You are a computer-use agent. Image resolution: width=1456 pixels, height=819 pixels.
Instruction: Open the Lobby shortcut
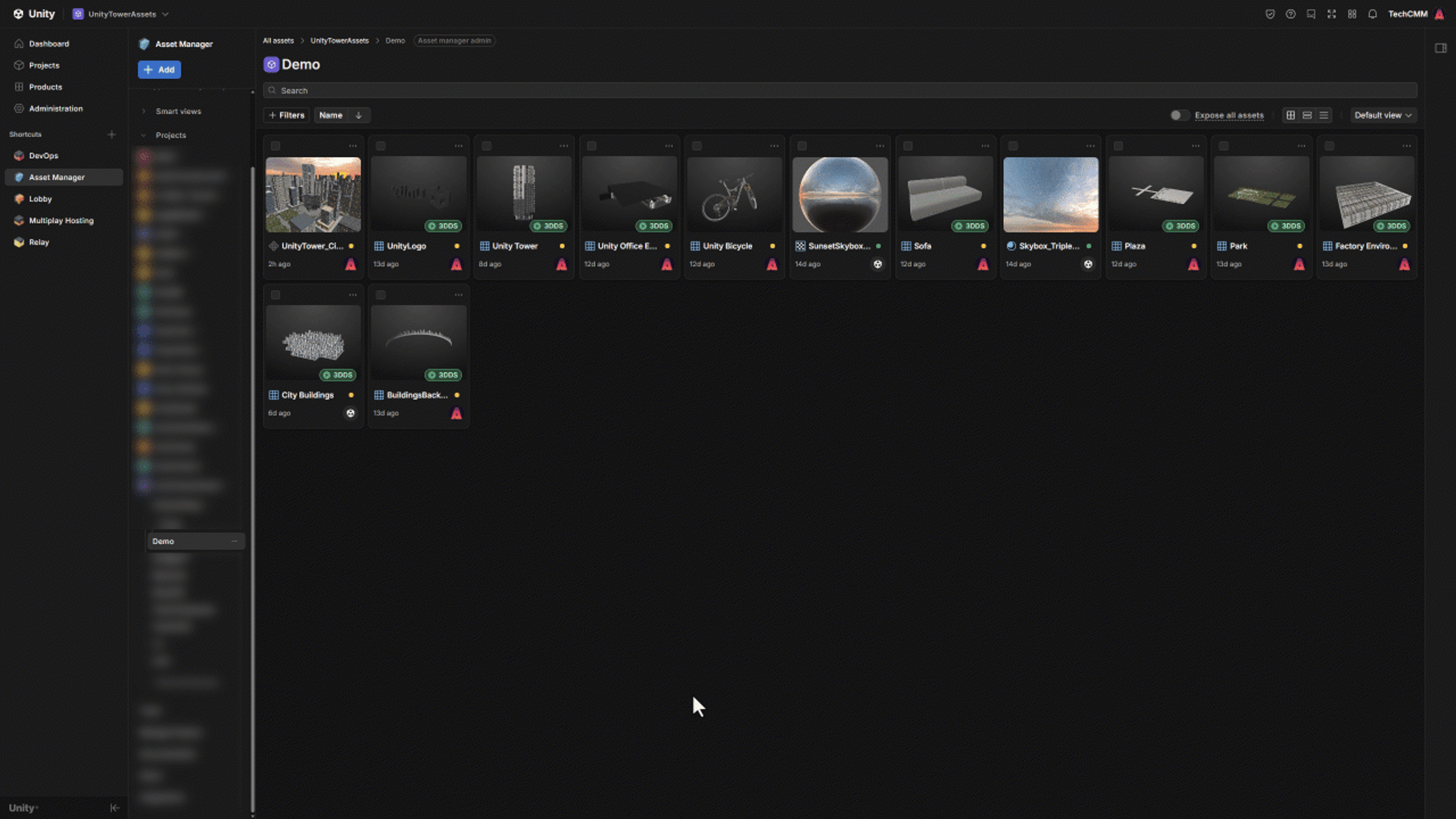40,198
